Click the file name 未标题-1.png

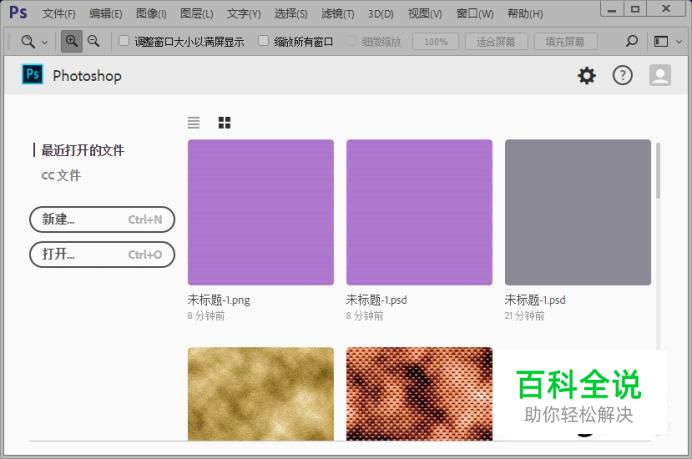219,300
